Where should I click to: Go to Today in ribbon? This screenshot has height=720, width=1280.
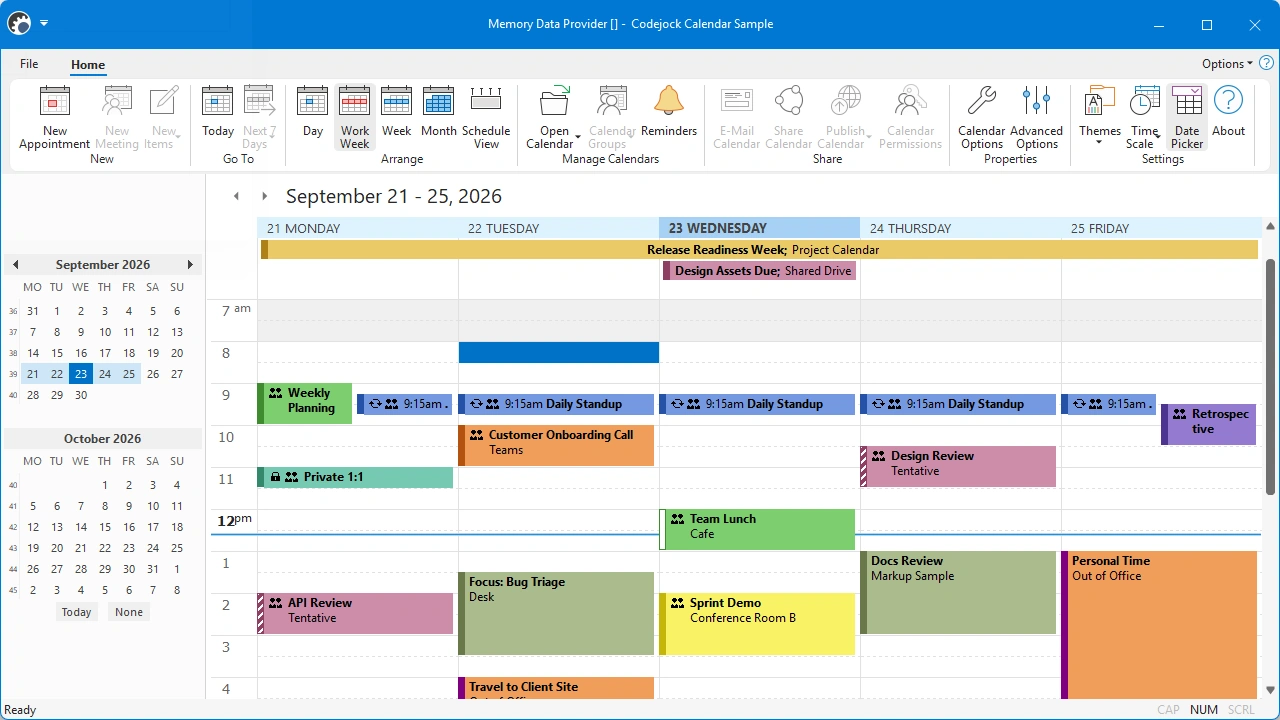coord(218,117)
